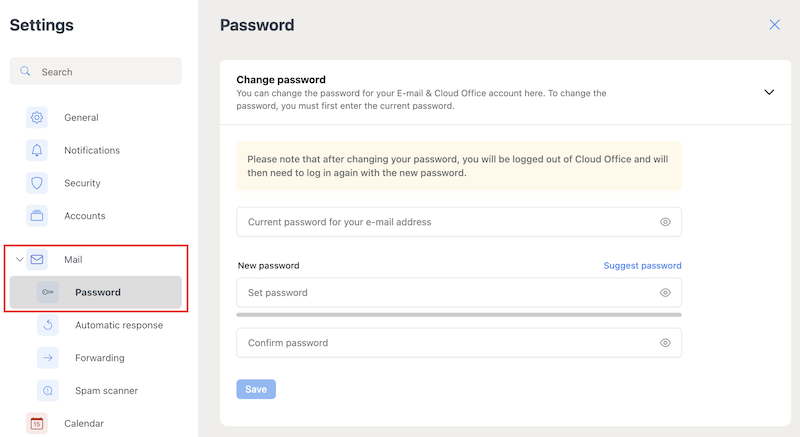Viewport: 800px width, 437px height.
Task: Reveal Set password field text
Action: point(665,293)
